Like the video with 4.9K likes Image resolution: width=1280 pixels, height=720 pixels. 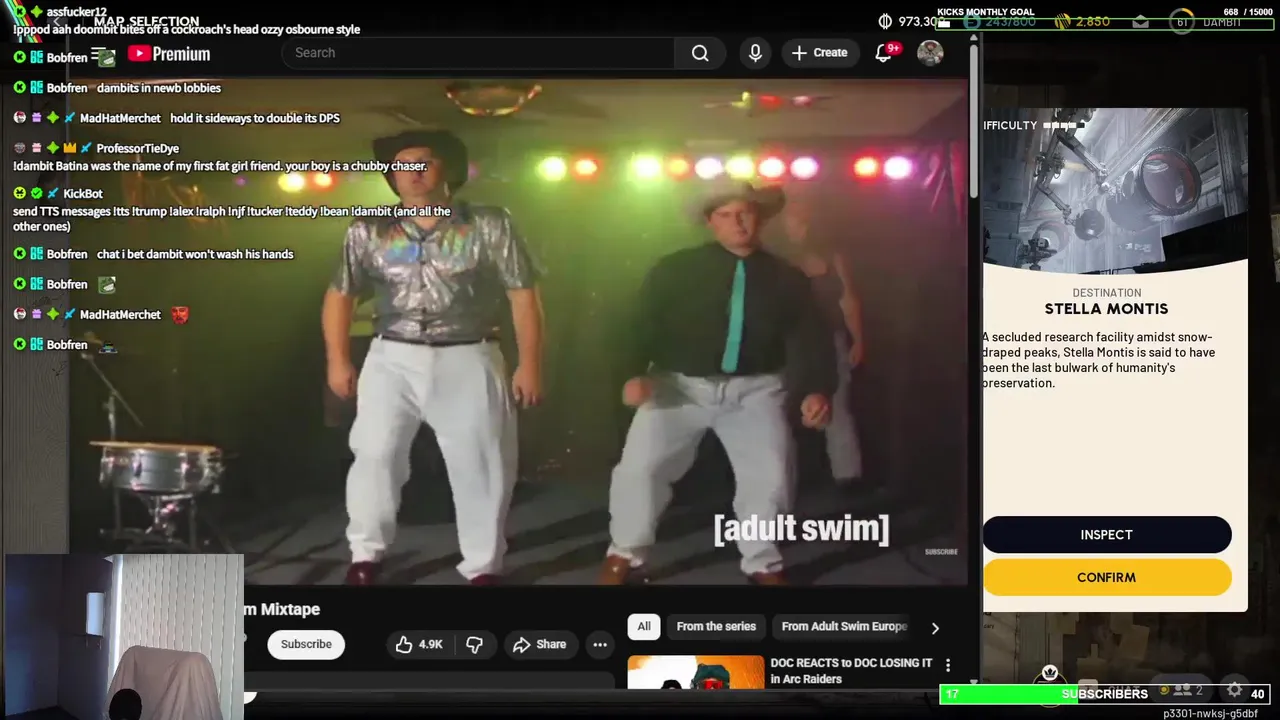click(419, 644)
